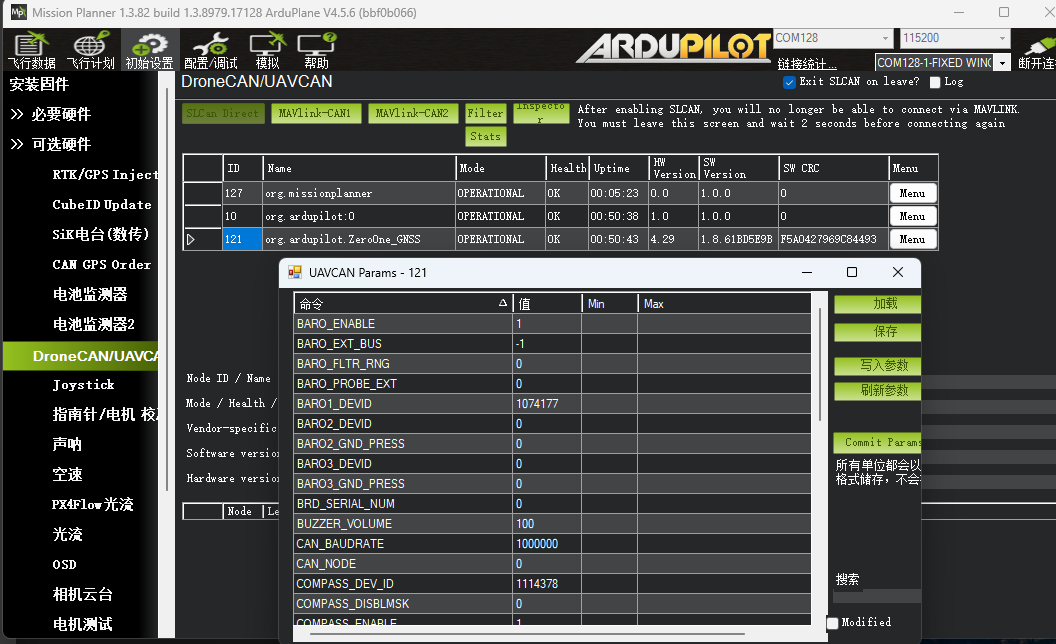This screenshot has height=644, width=1056.
Task: Select OSD in sidebar
Action: [x=65, y=565]
